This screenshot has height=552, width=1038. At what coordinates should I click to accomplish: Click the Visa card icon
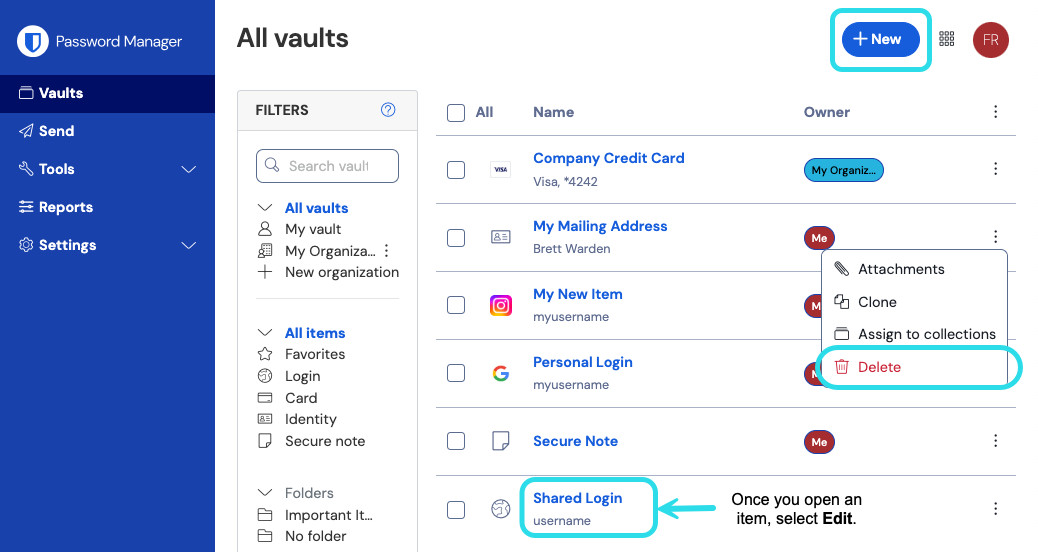click(501, 170)
